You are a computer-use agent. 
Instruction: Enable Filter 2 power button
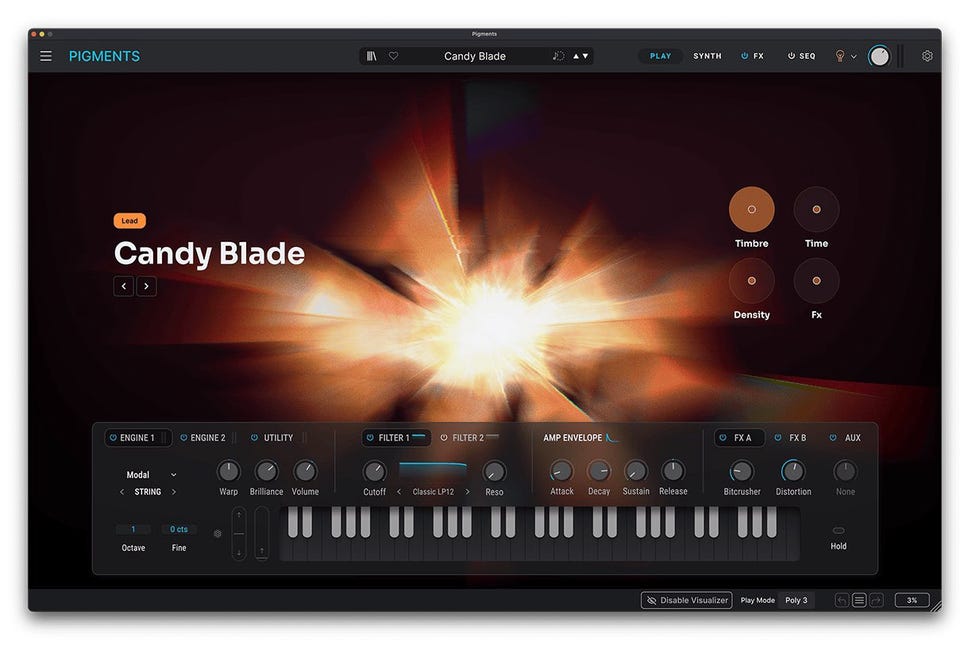(x=444, y=438)
